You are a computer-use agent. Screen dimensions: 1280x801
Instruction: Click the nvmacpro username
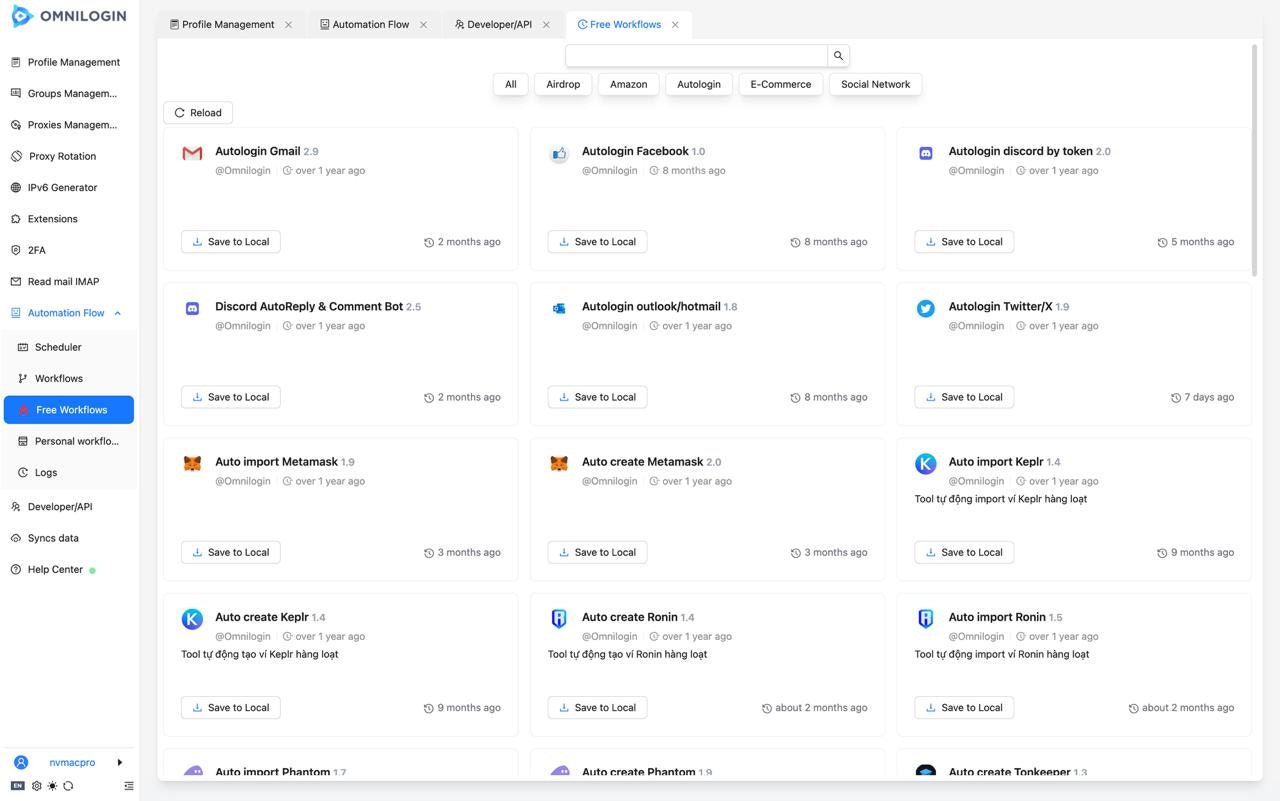tap(72, 763)
